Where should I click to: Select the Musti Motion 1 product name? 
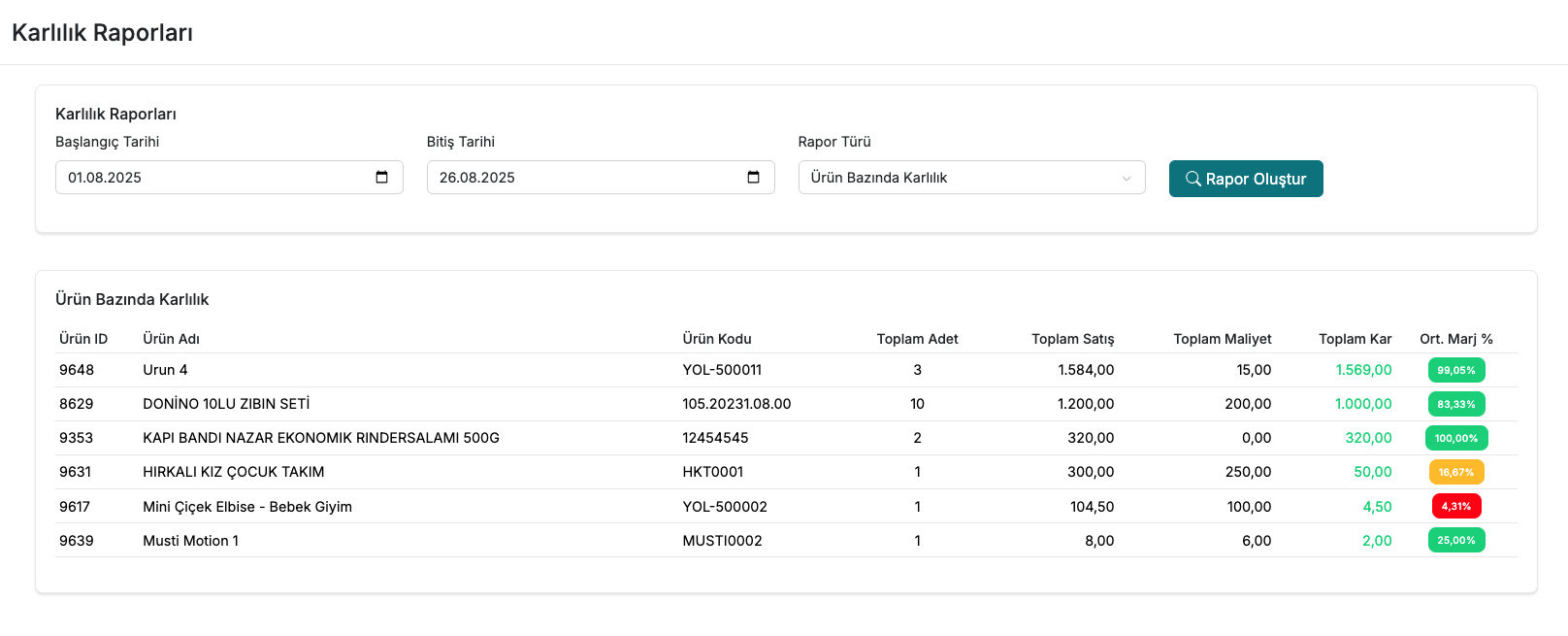click(190, 541)
